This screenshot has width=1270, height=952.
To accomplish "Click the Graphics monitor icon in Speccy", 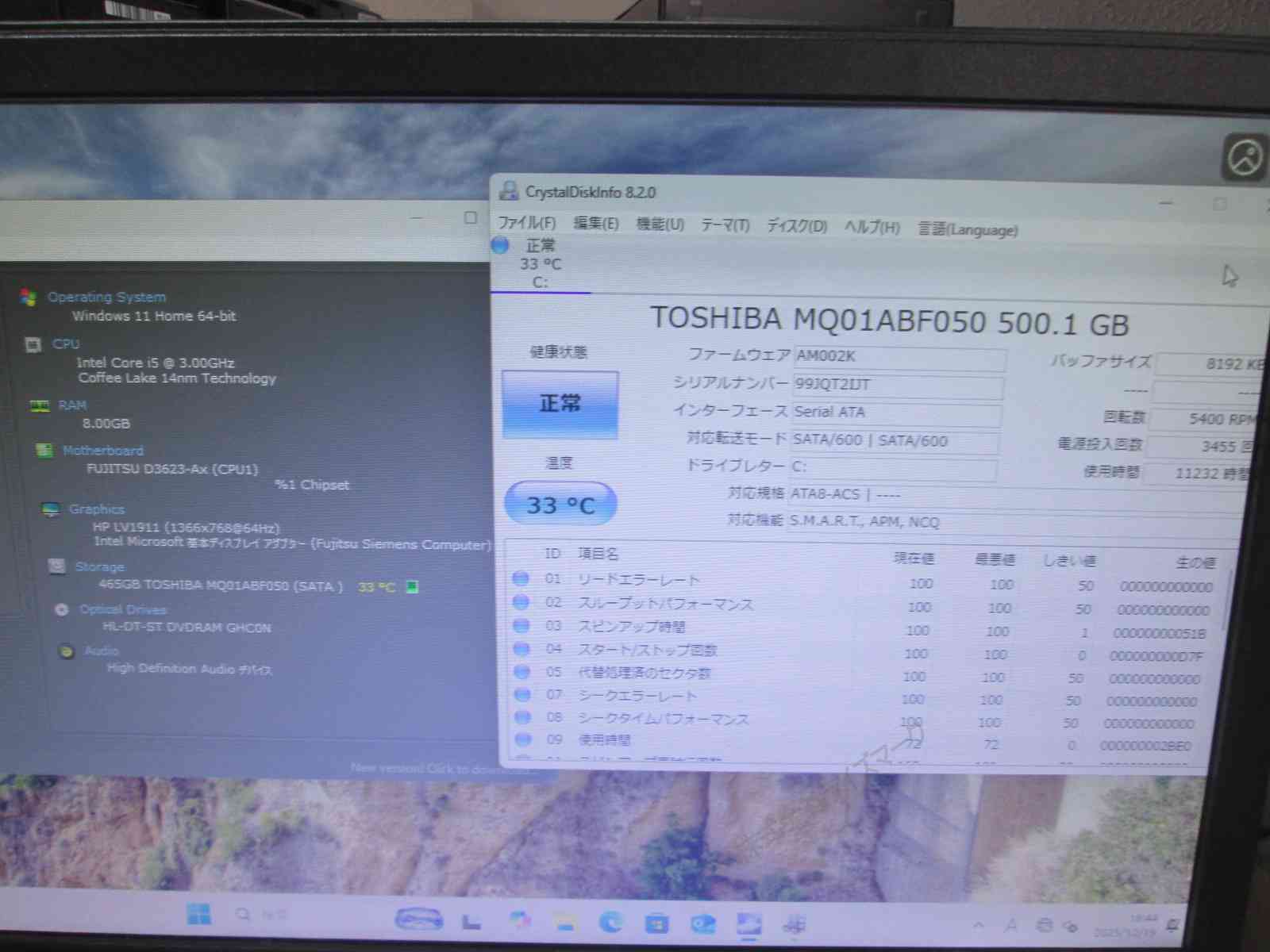I will (51, 509).
